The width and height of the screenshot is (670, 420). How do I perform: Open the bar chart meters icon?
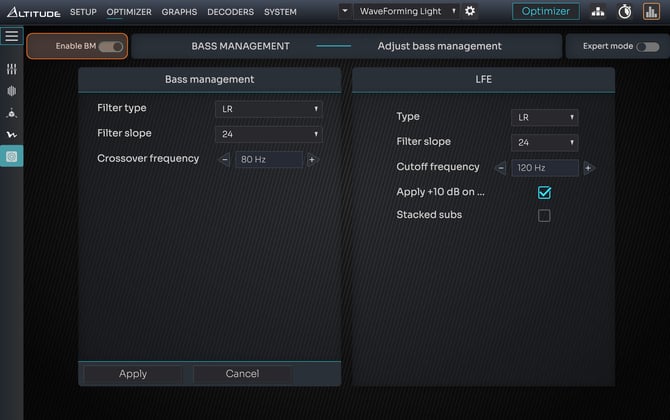click(x=651, y=12)
